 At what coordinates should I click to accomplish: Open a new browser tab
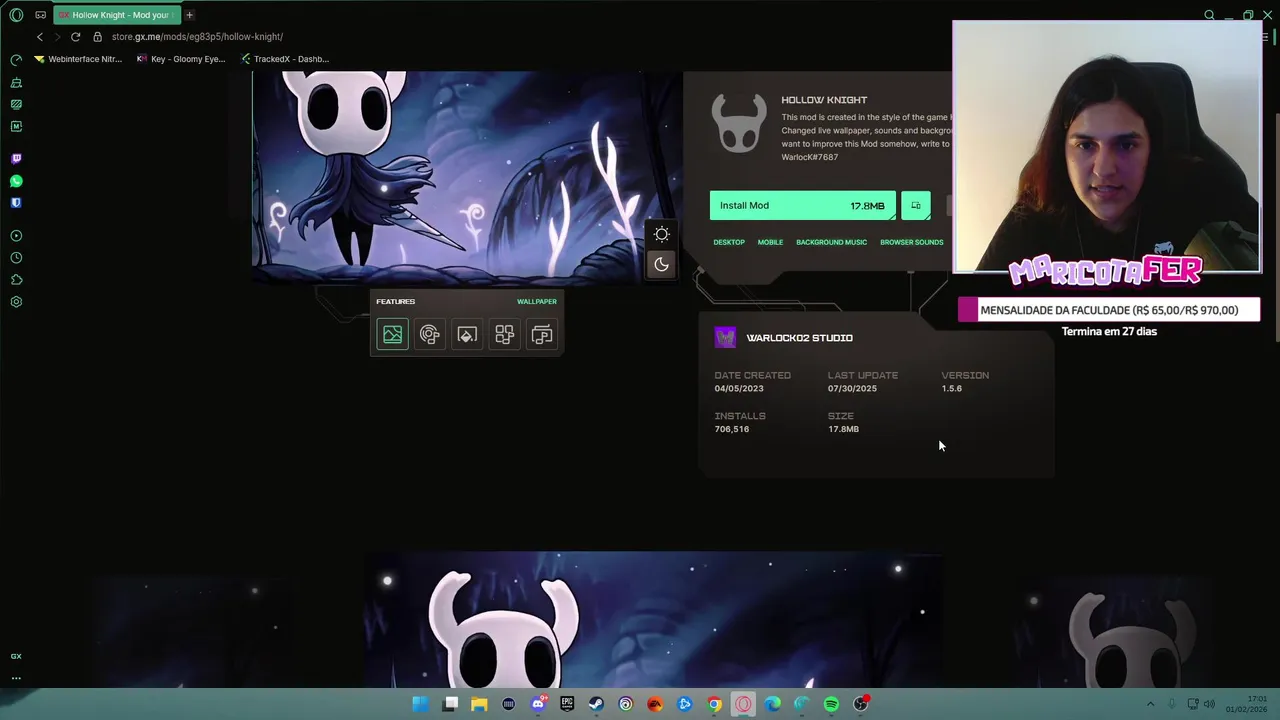[x=189, y=15]
